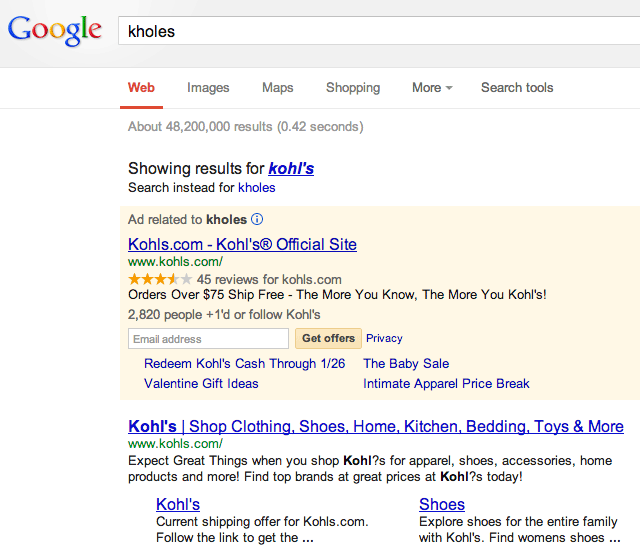Open Redeem Kohl's Cash Through 1/26
Image resolution: width=640 pixels, height=554 pixels.
click(244, 363)
